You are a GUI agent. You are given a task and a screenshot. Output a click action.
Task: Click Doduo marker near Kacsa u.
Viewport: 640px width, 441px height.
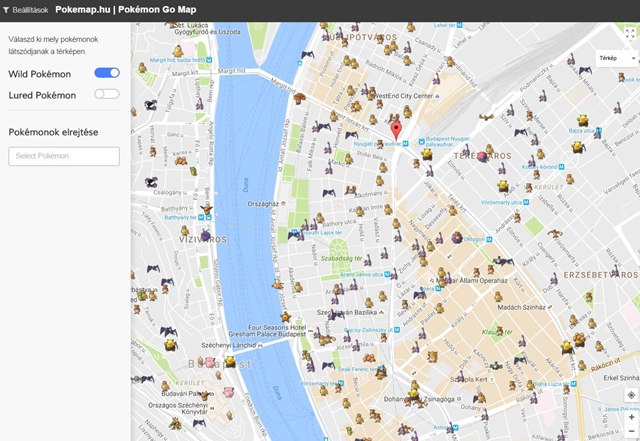click(181, 160)
